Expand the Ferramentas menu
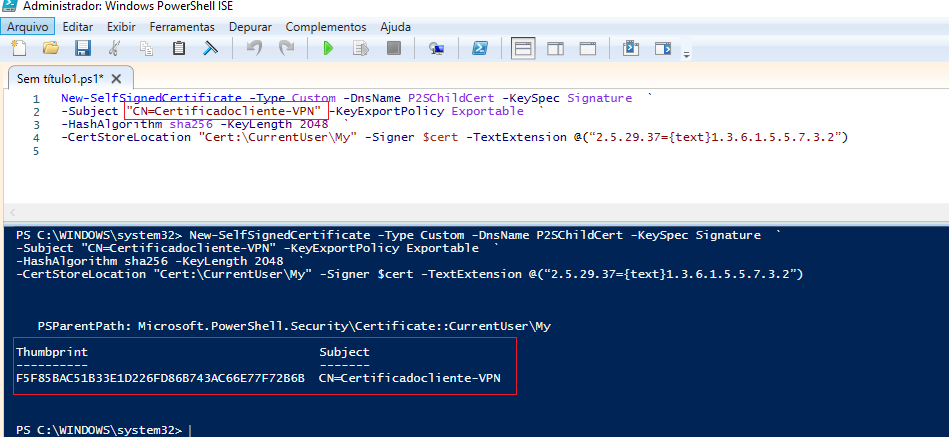Screen dimensions: 949x437 pos(184,27)
